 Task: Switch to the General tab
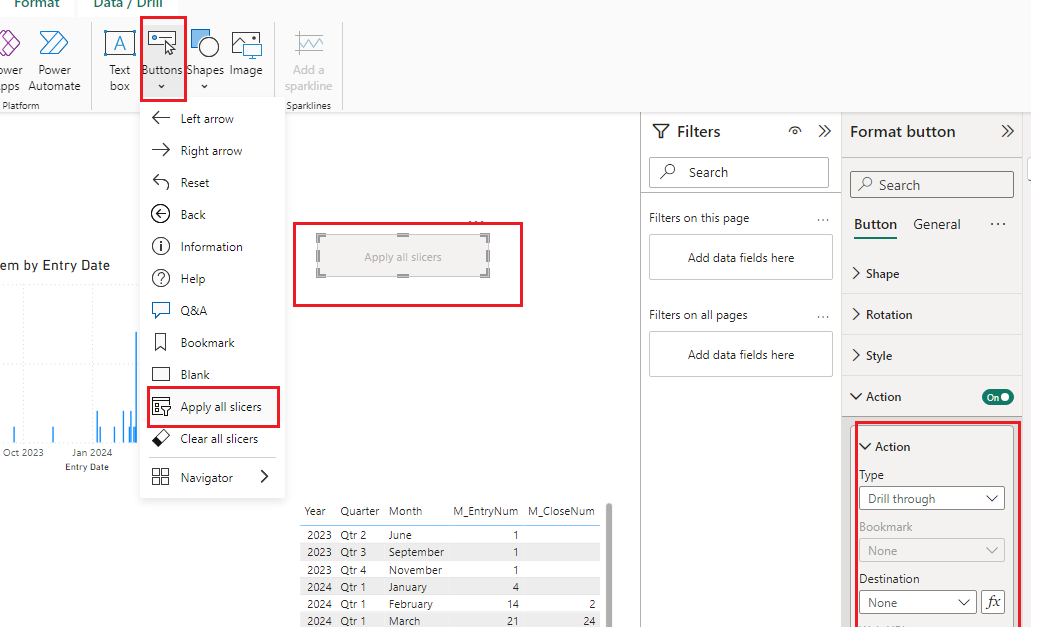coord(937,225)
